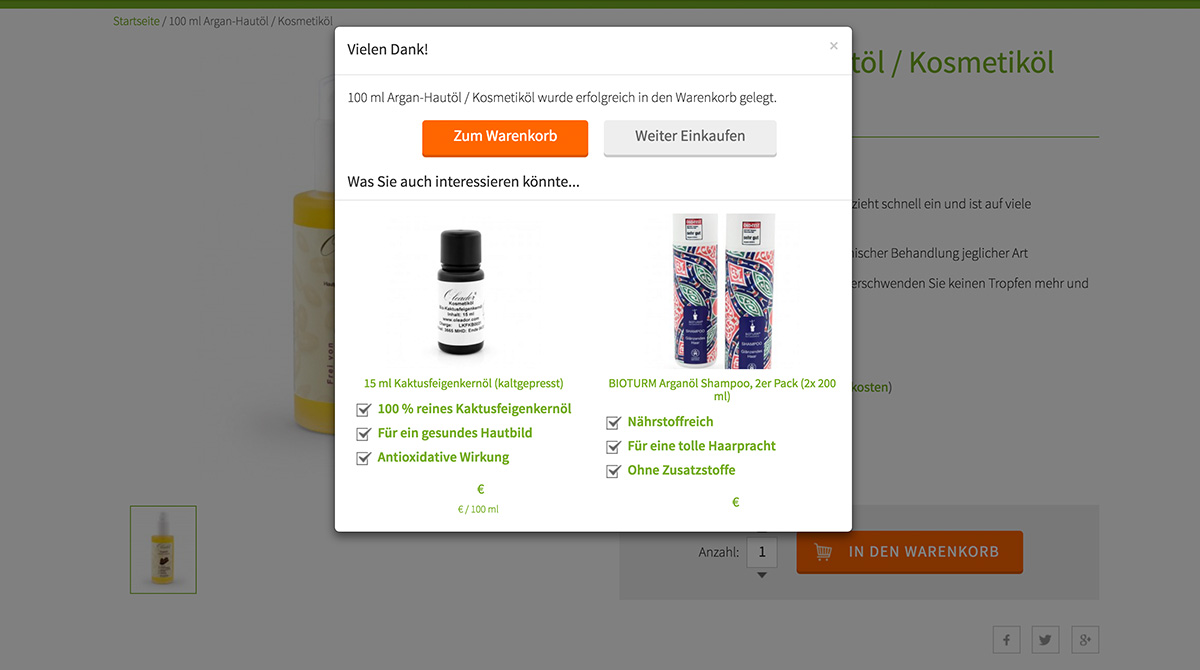Continue shopping with Weiter Einkaufen
This screenshot has height=670, width=1200.
pos(690,137)
